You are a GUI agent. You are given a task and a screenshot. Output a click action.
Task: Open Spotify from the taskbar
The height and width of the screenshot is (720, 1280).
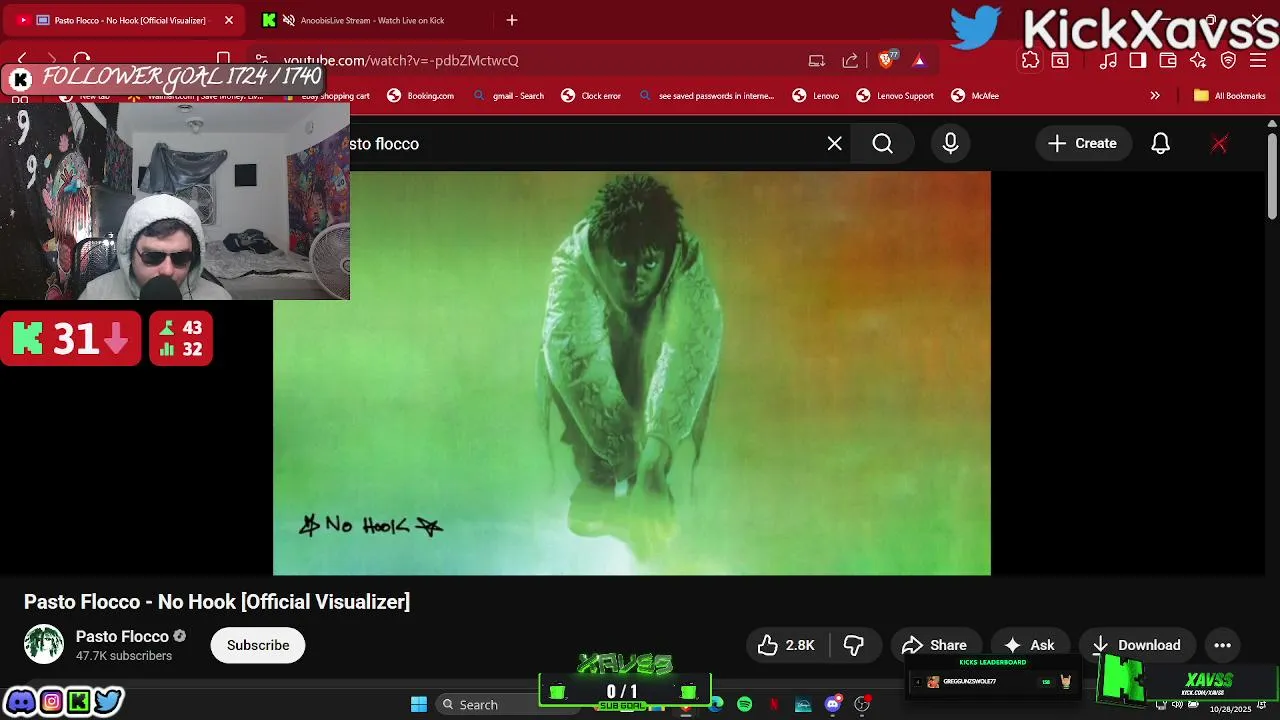point(745,704)
